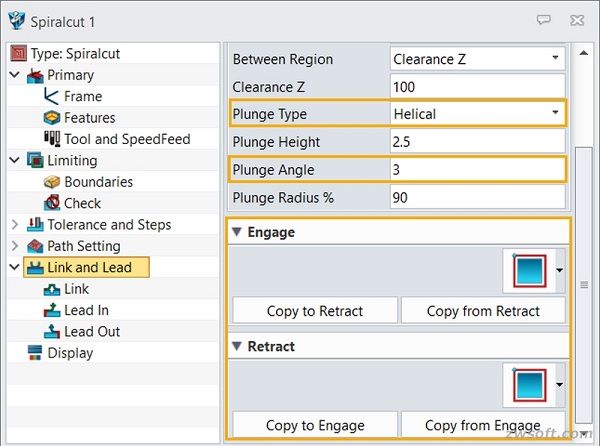Click the comment bubble icon in title bar
The image size is (600, 446).
point(543,20)
